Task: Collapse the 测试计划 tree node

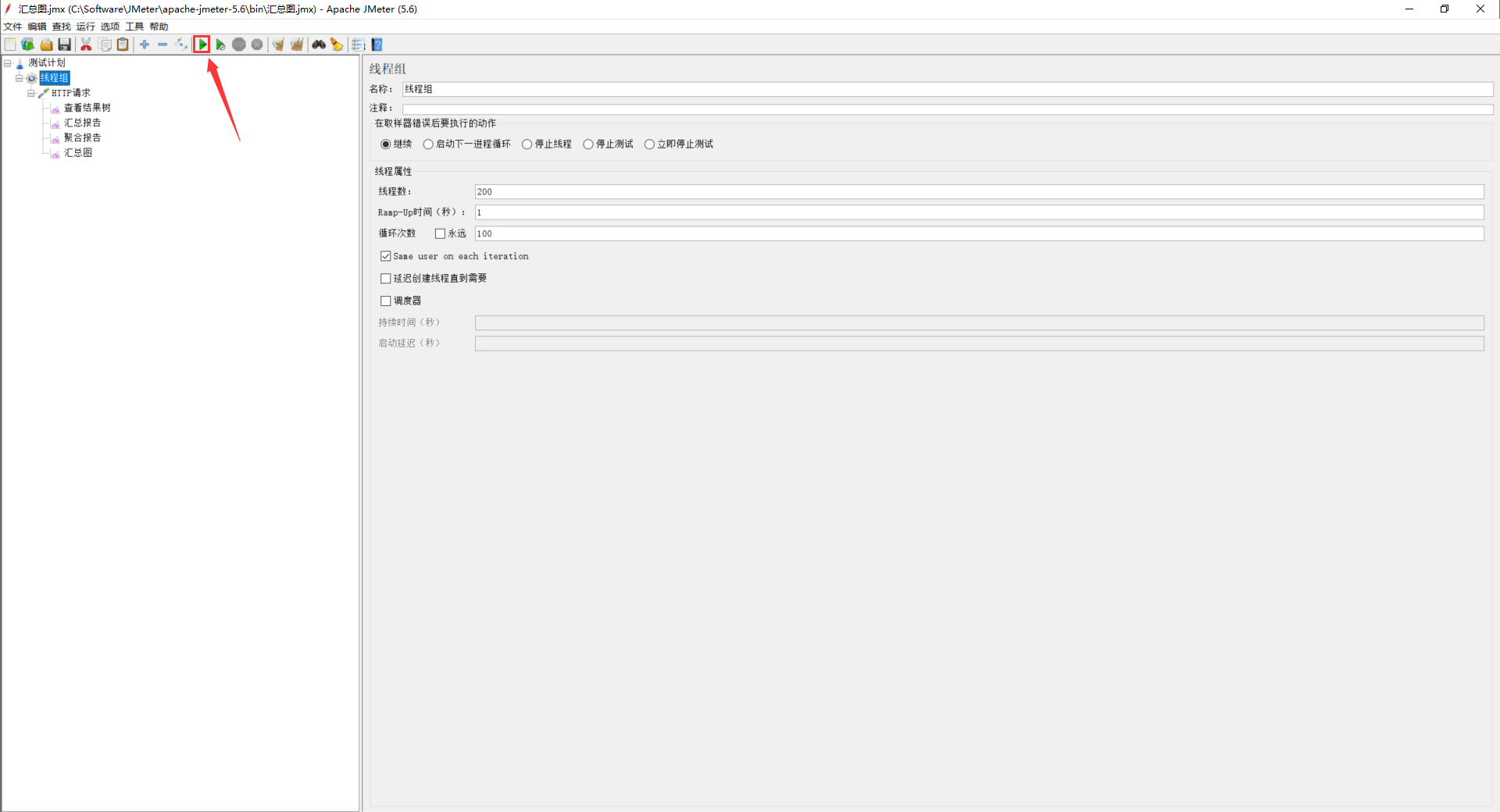Action: point(8,63)
